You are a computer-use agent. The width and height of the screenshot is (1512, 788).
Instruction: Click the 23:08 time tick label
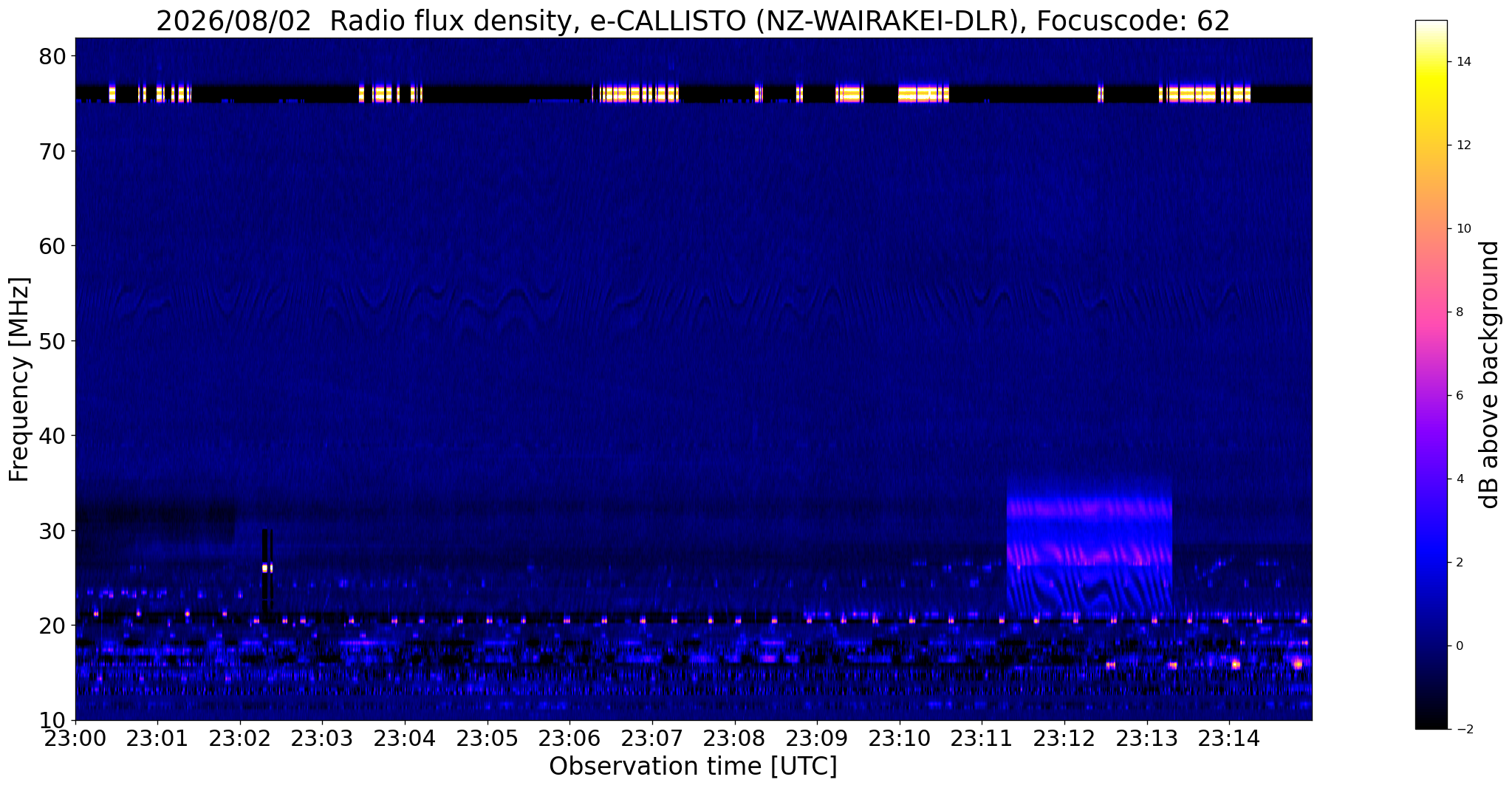735,738
